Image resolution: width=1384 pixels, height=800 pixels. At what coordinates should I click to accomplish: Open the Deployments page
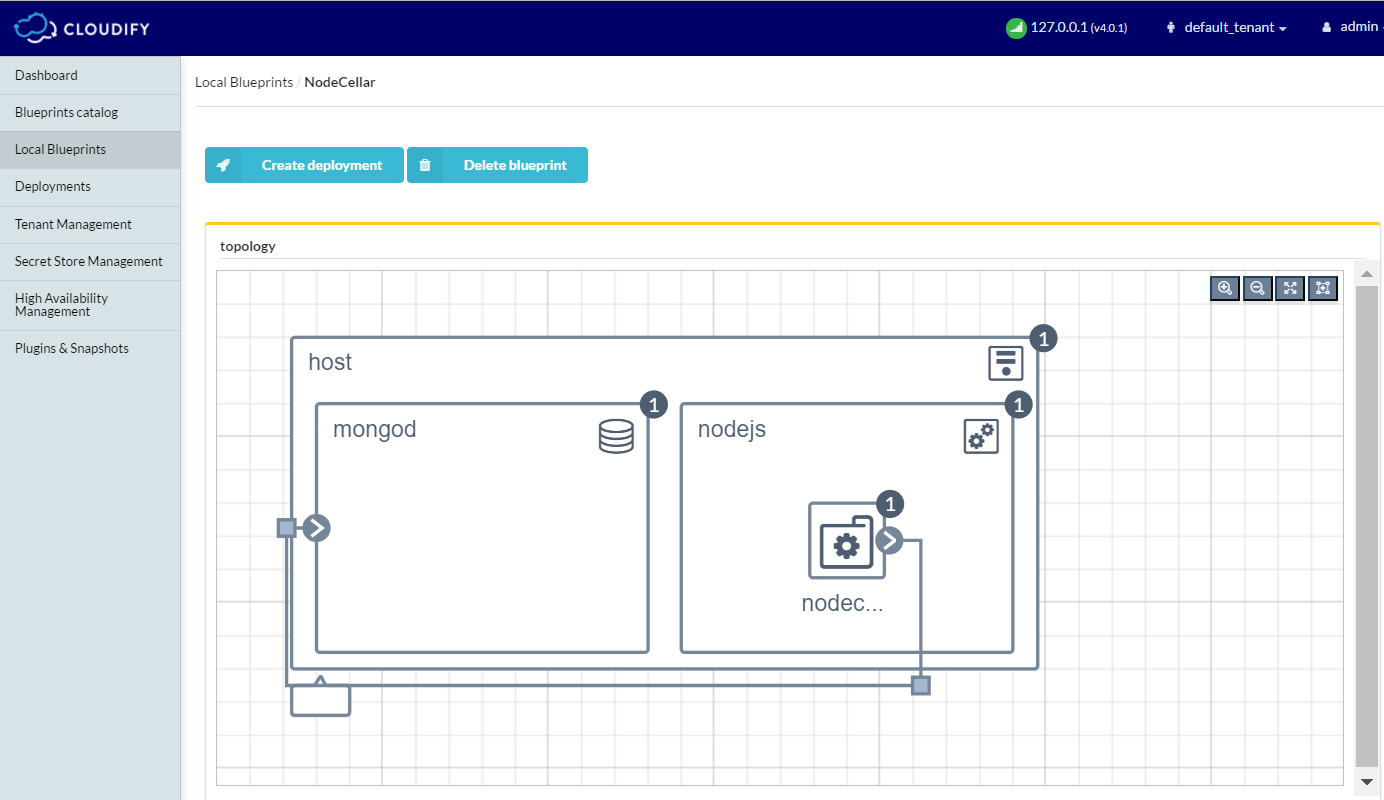[90, 186]
